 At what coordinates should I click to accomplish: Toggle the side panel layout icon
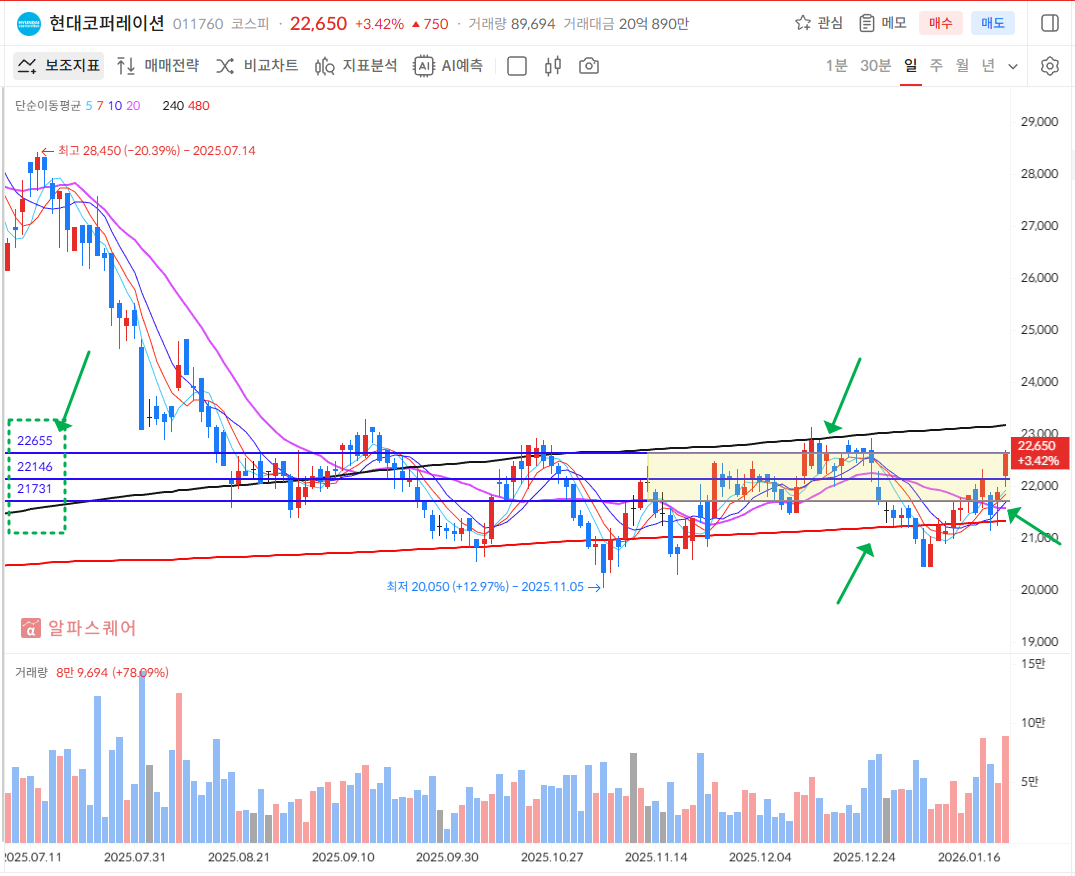1049,23
